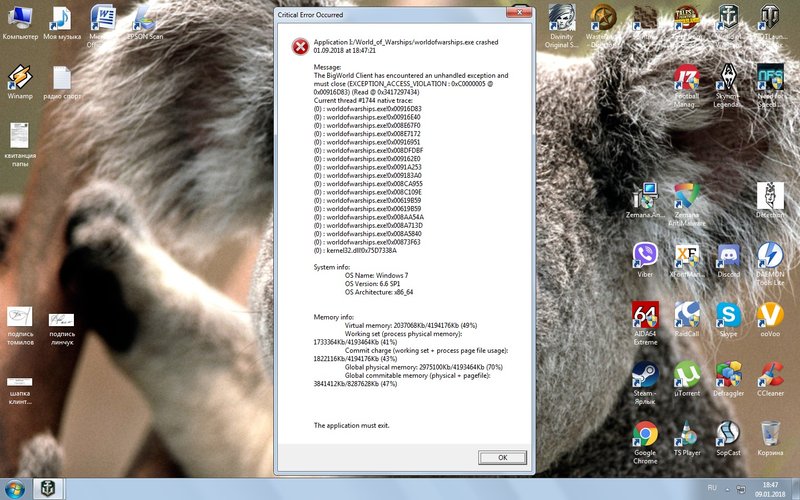The height and width of the screenshot is (500, 800).
Task: Launch the RaidCall shortcut
Action: pos(686,319)
